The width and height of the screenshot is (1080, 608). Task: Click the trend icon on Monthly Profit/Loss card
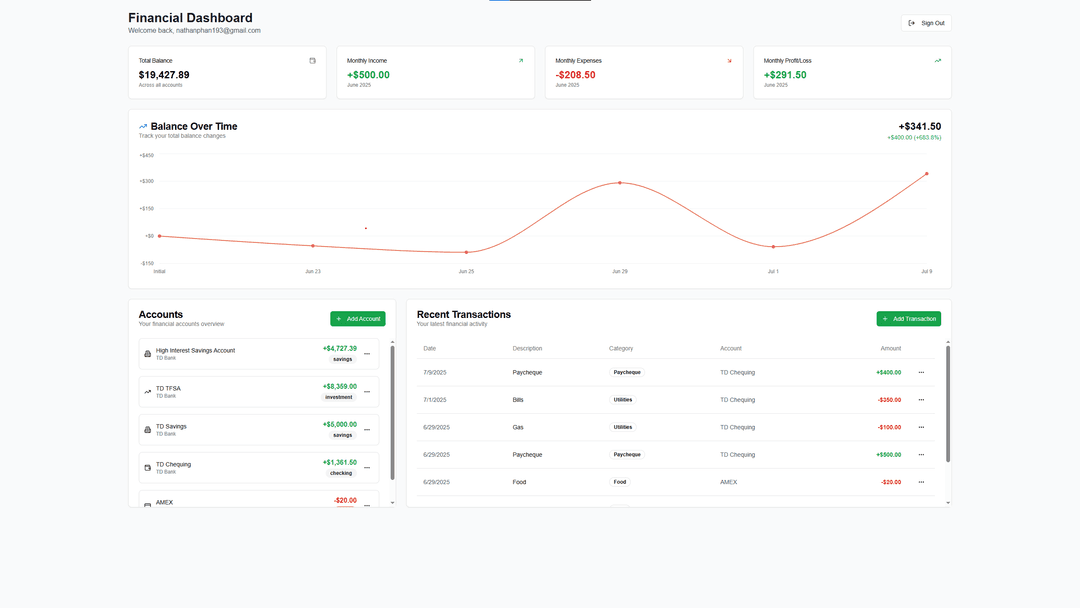click(x=938, y=61)
